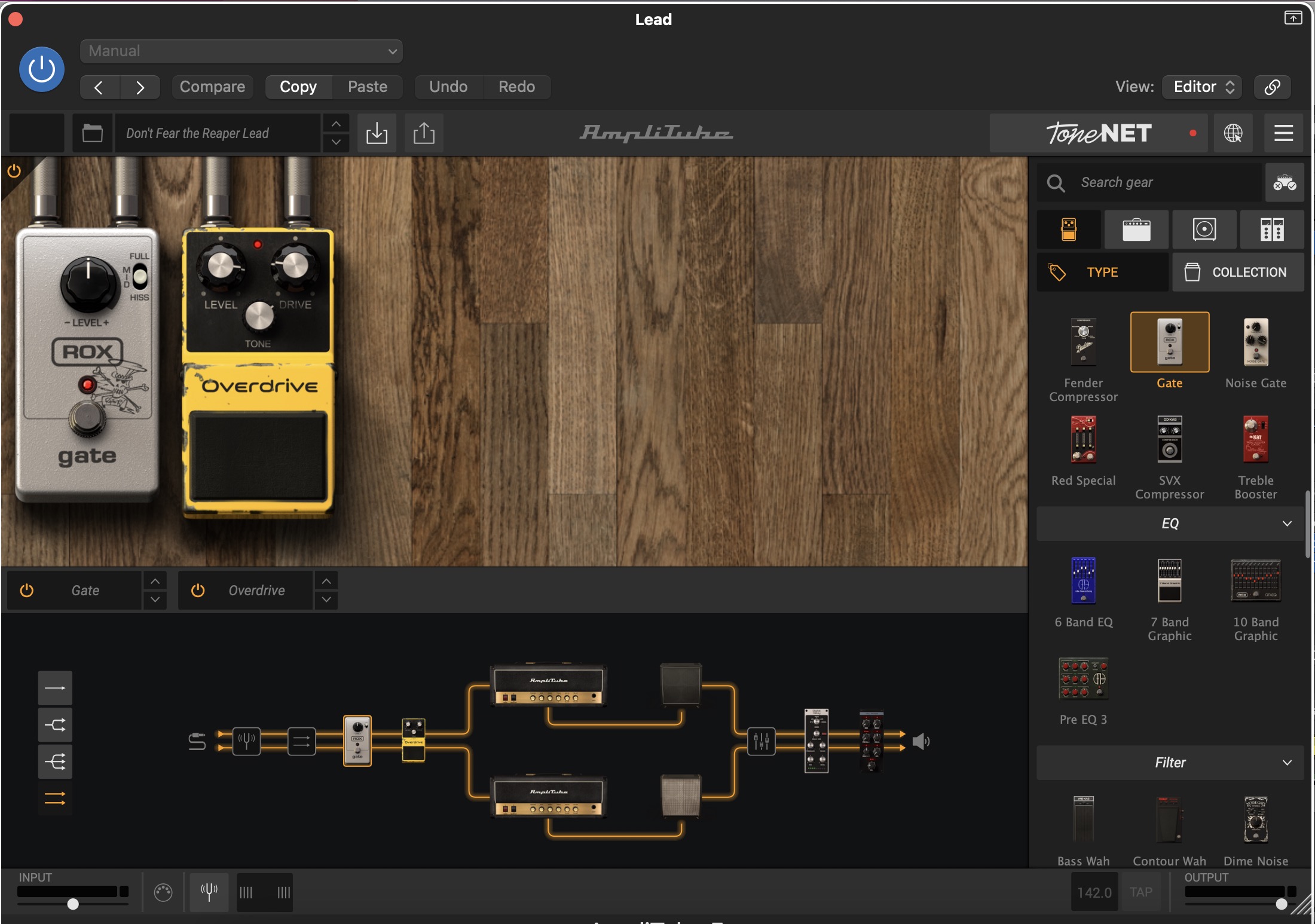Select the amplifier gear category tab

point(1136,230)
